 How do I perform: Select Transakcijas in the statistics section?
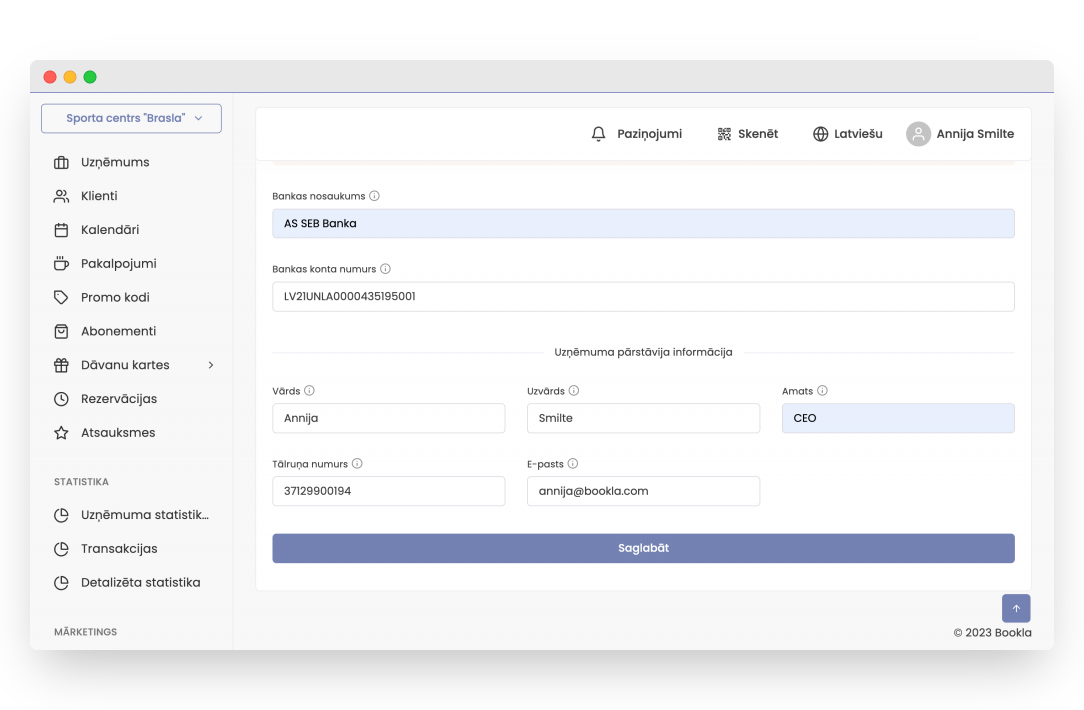point(119,549)
